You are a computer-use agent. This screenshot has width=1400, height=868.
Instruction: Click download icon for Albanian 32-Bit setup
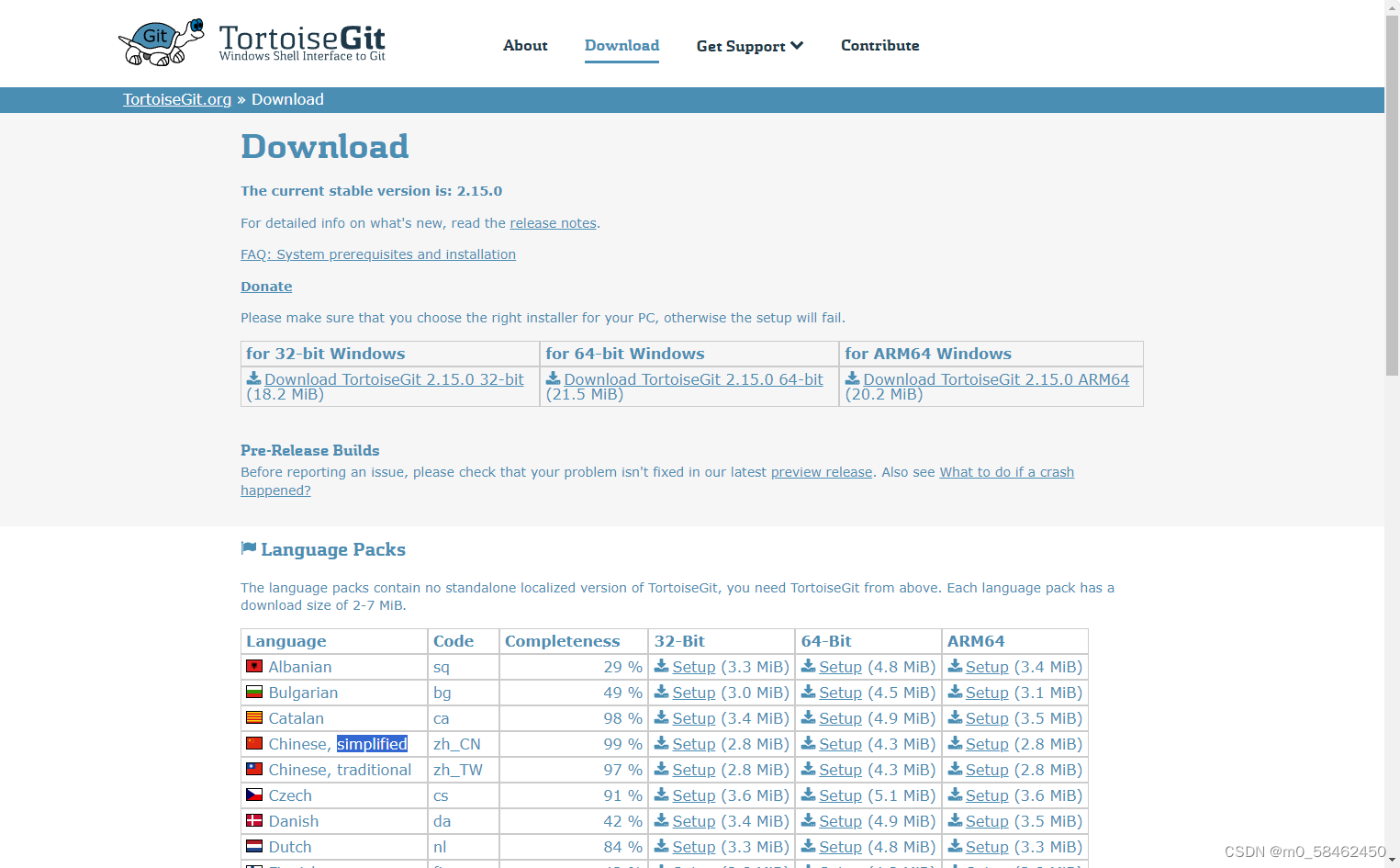(662, 666)
